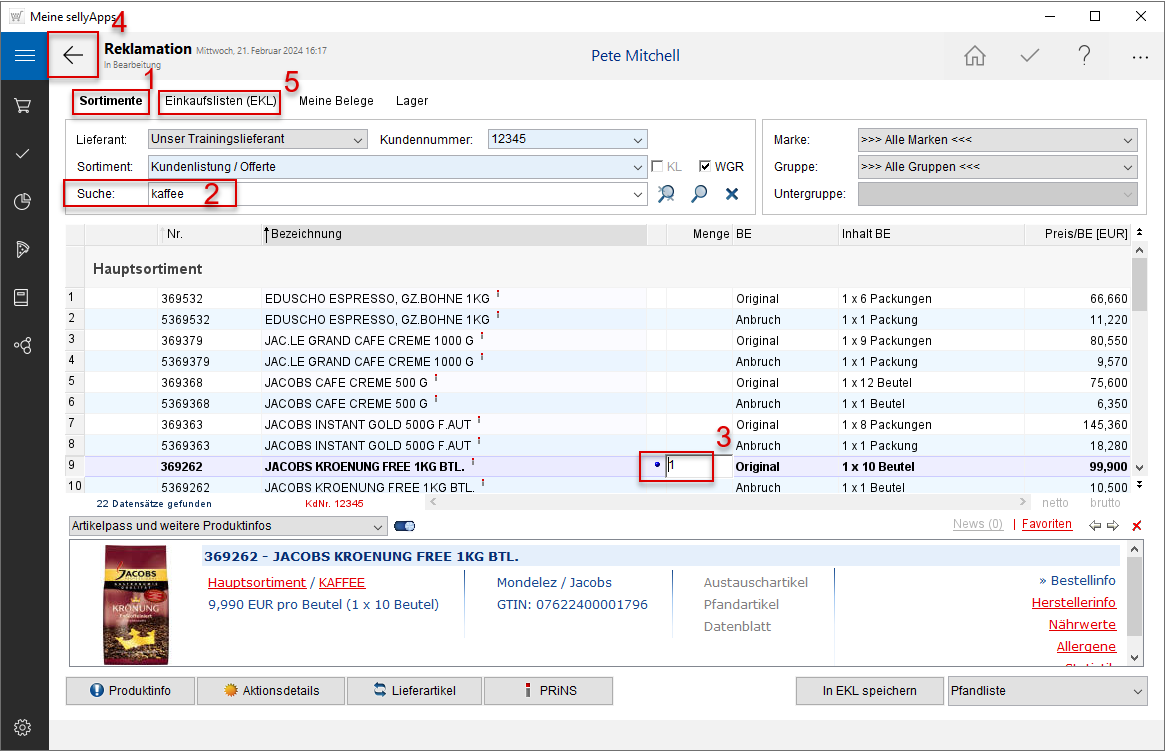Expand the Pfandliste dropdown
1165x751 pixels.
1138,691
